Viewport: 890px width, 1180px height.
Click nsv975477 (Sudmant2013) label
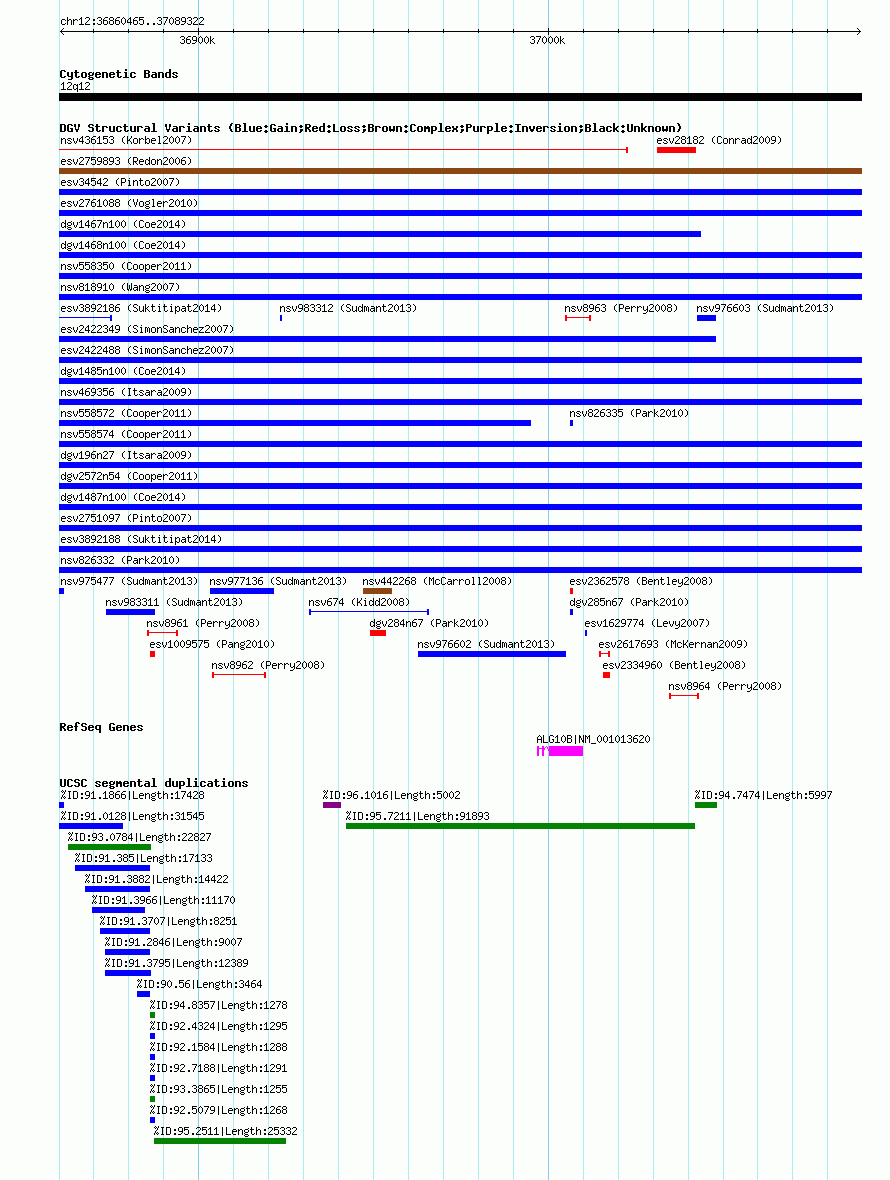[x=129, y=582]
